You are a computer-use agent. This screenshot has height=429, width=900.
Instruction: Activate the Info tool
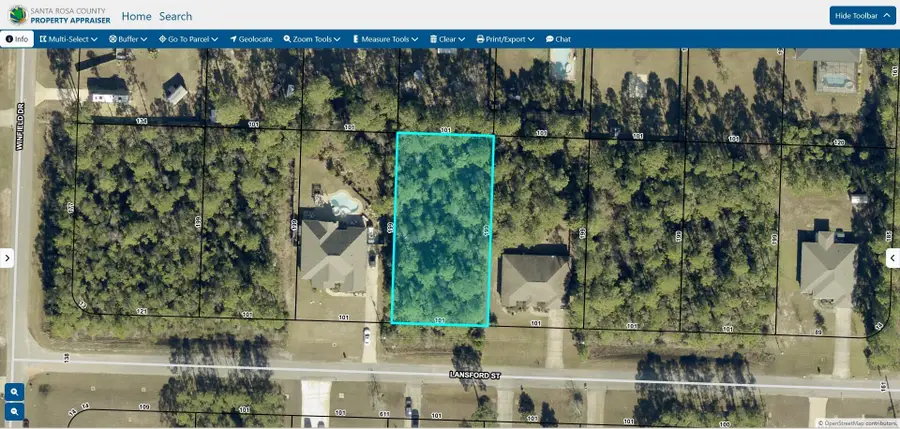17,39
